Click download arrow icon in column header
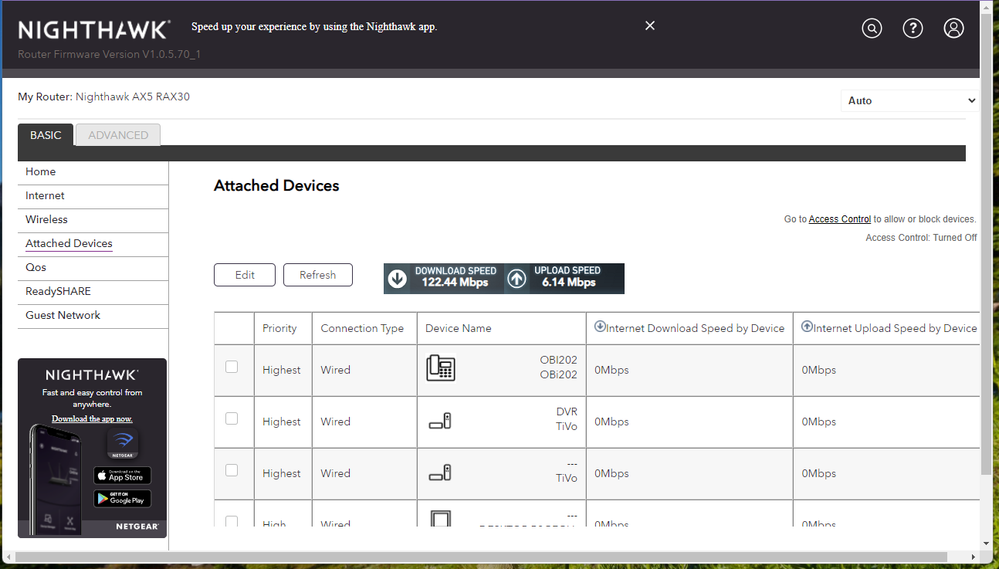This screenshot has height=569, width=999. click(600, 326)
